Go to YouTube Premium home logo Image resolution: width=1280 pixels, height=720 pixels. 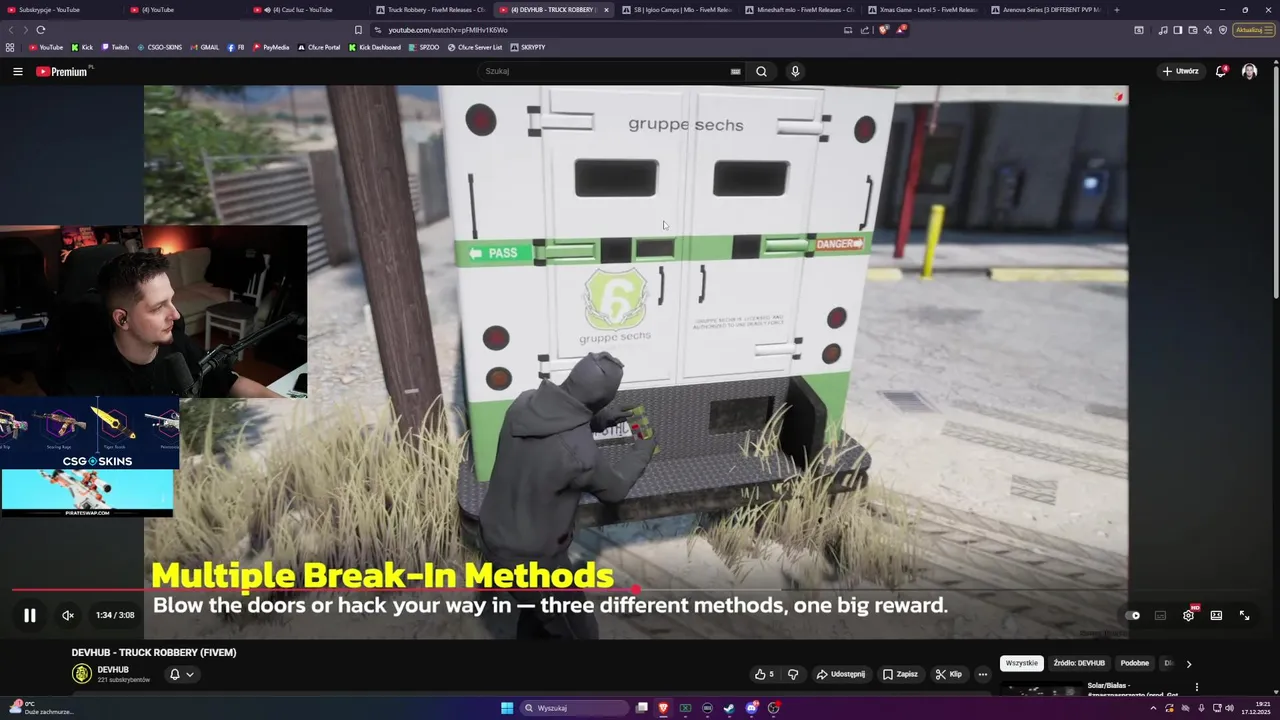pos(62,71)
